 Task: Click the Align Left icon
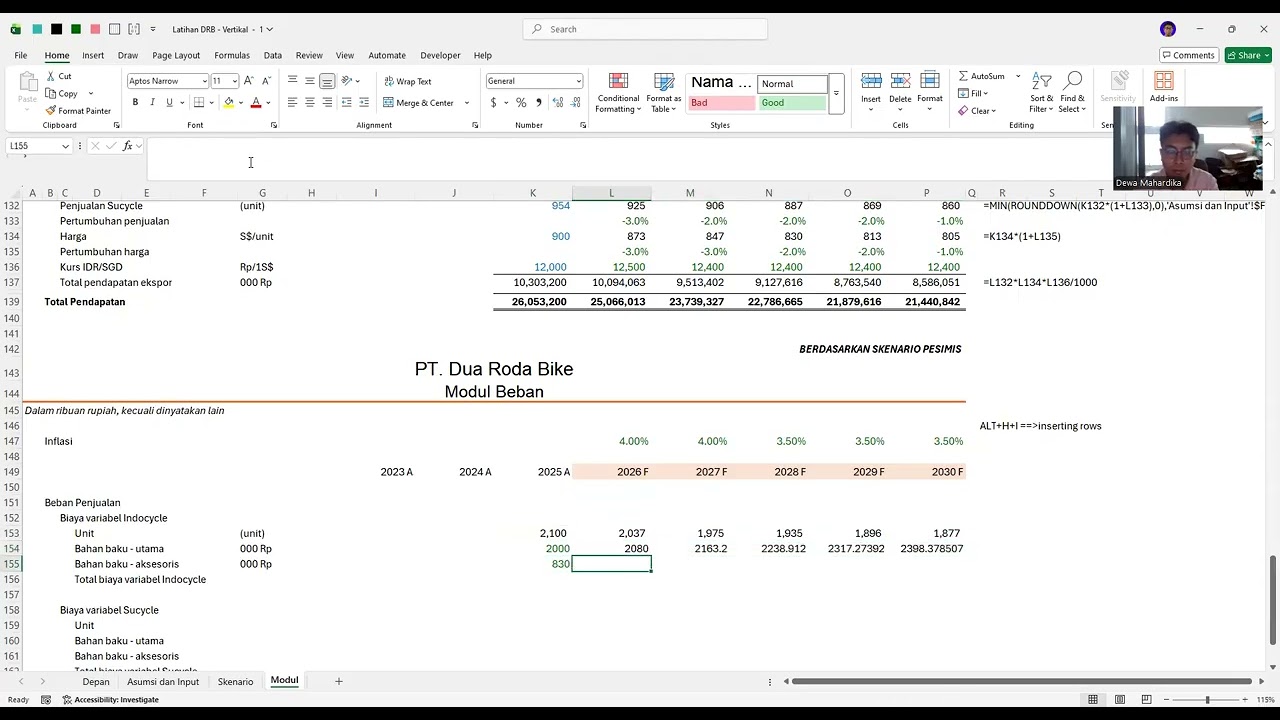292,102
